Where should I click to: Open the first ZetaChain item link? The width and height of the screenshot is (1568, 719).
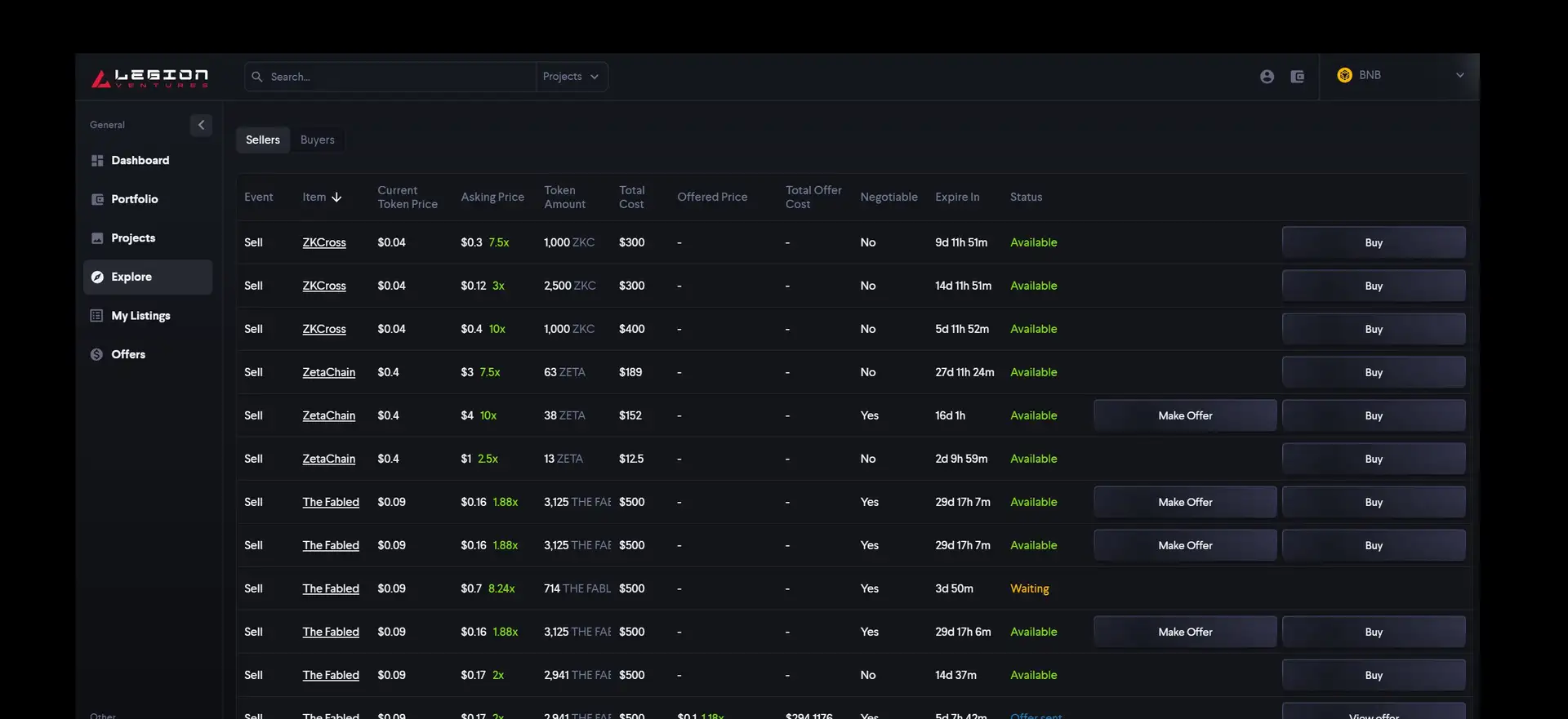(328, 373)
